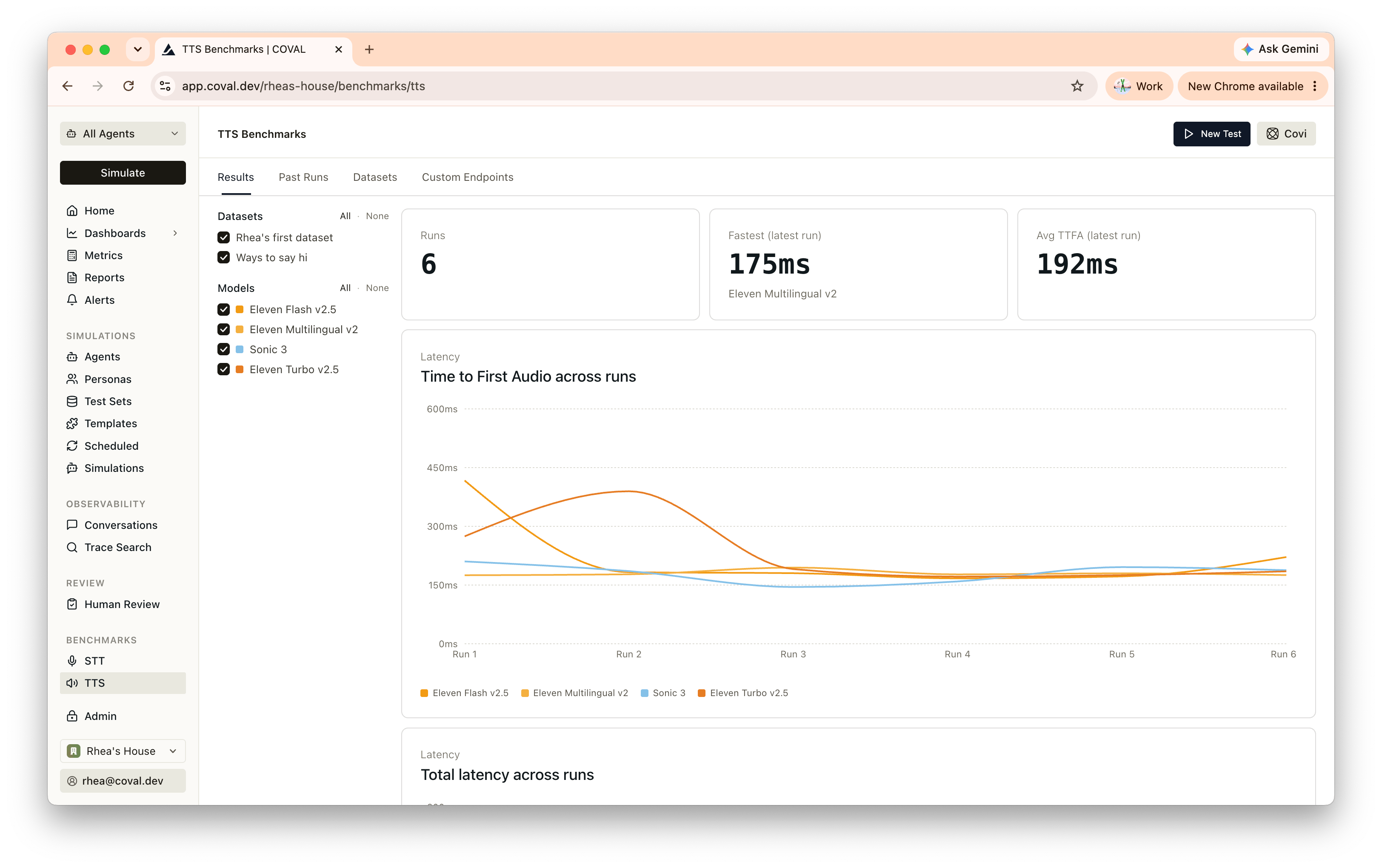
Task: Toggle Eleven Turbo v2.5 model checkbox
Action: [224, 370]
